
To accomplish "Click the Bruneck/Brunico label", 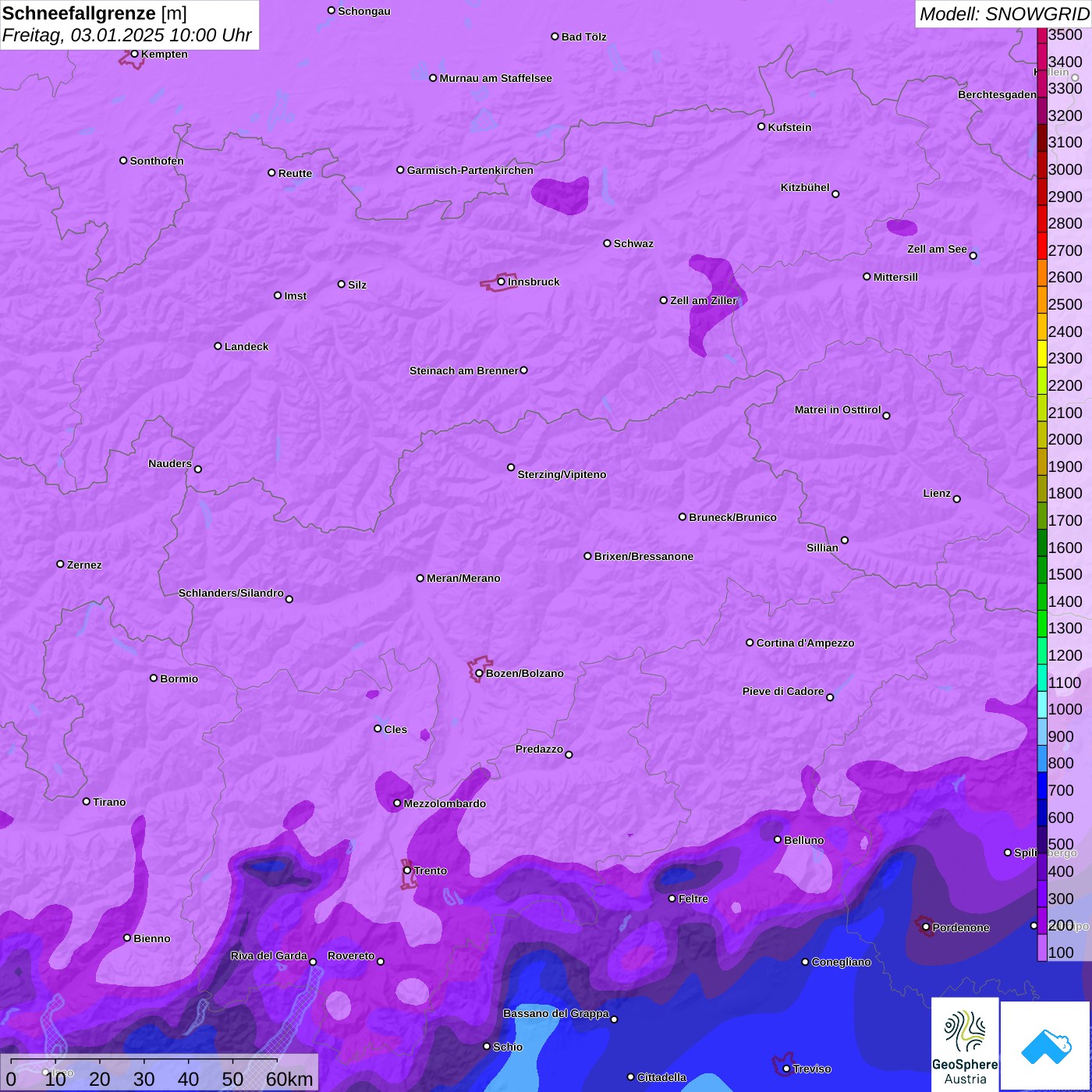I will click(x=733, y=517).
